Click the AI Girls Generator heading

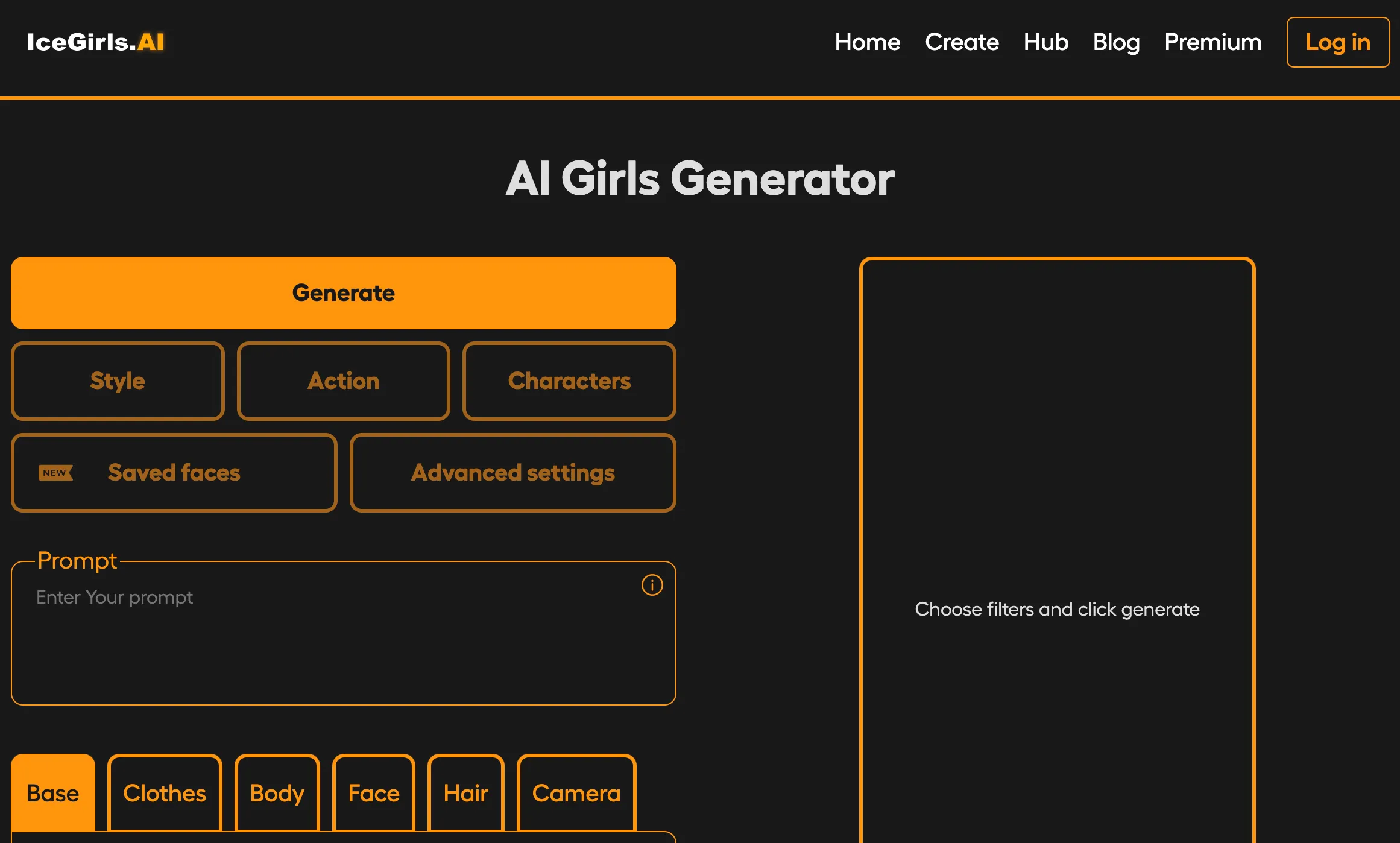(700, 178)
